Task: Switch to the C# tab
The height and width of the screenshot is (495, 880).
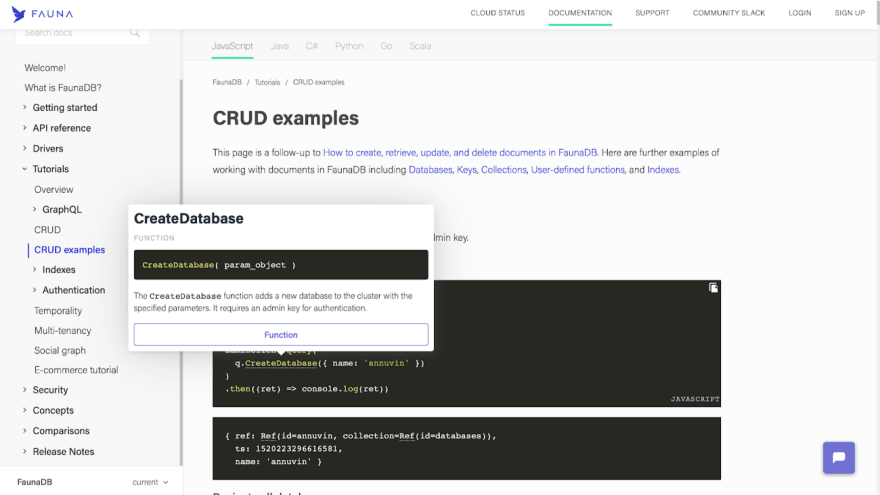Action: point(312,46)
